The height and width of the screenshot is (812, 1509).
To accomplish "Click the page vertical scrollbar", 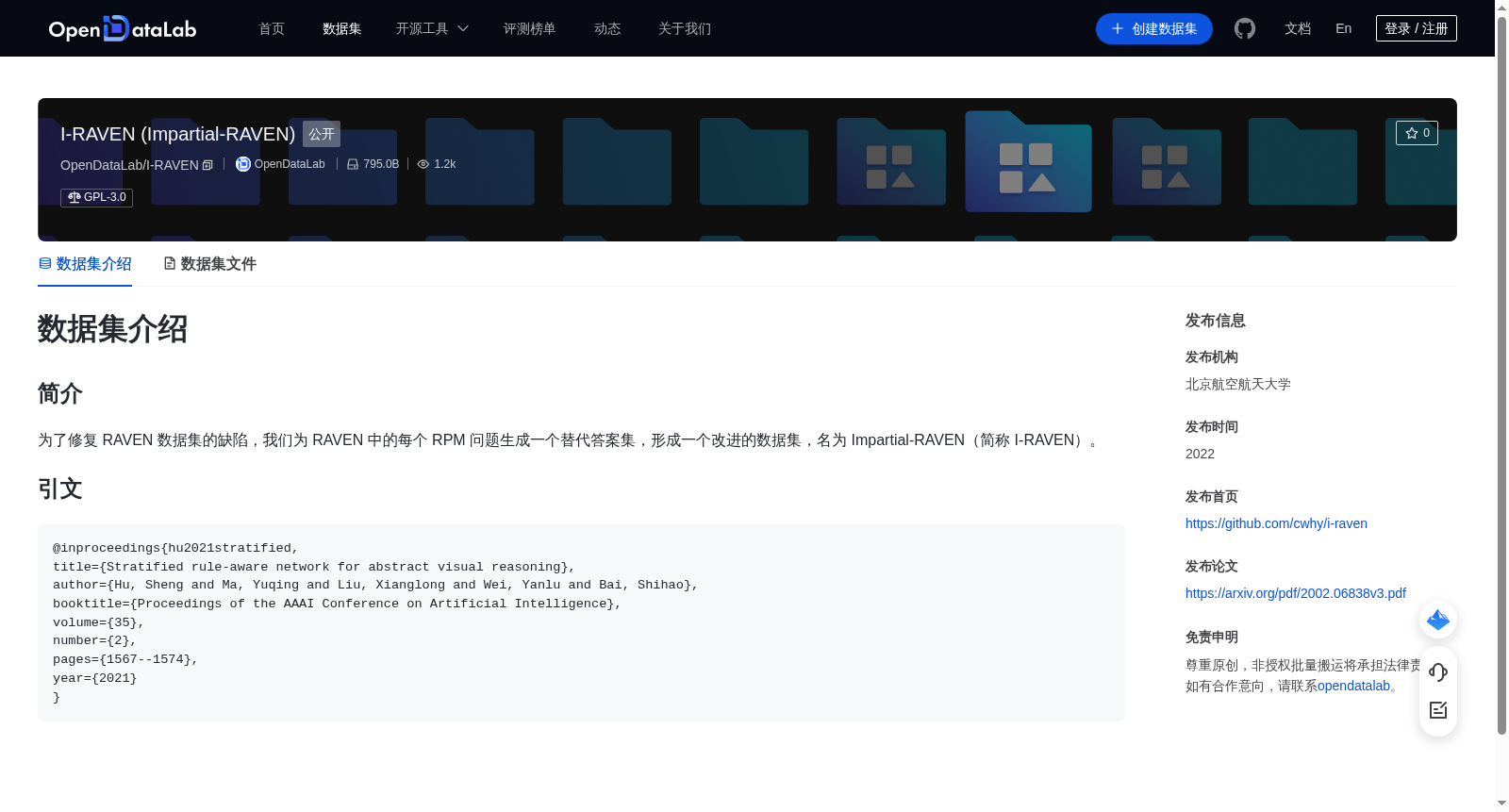I will click(1501, 377).
